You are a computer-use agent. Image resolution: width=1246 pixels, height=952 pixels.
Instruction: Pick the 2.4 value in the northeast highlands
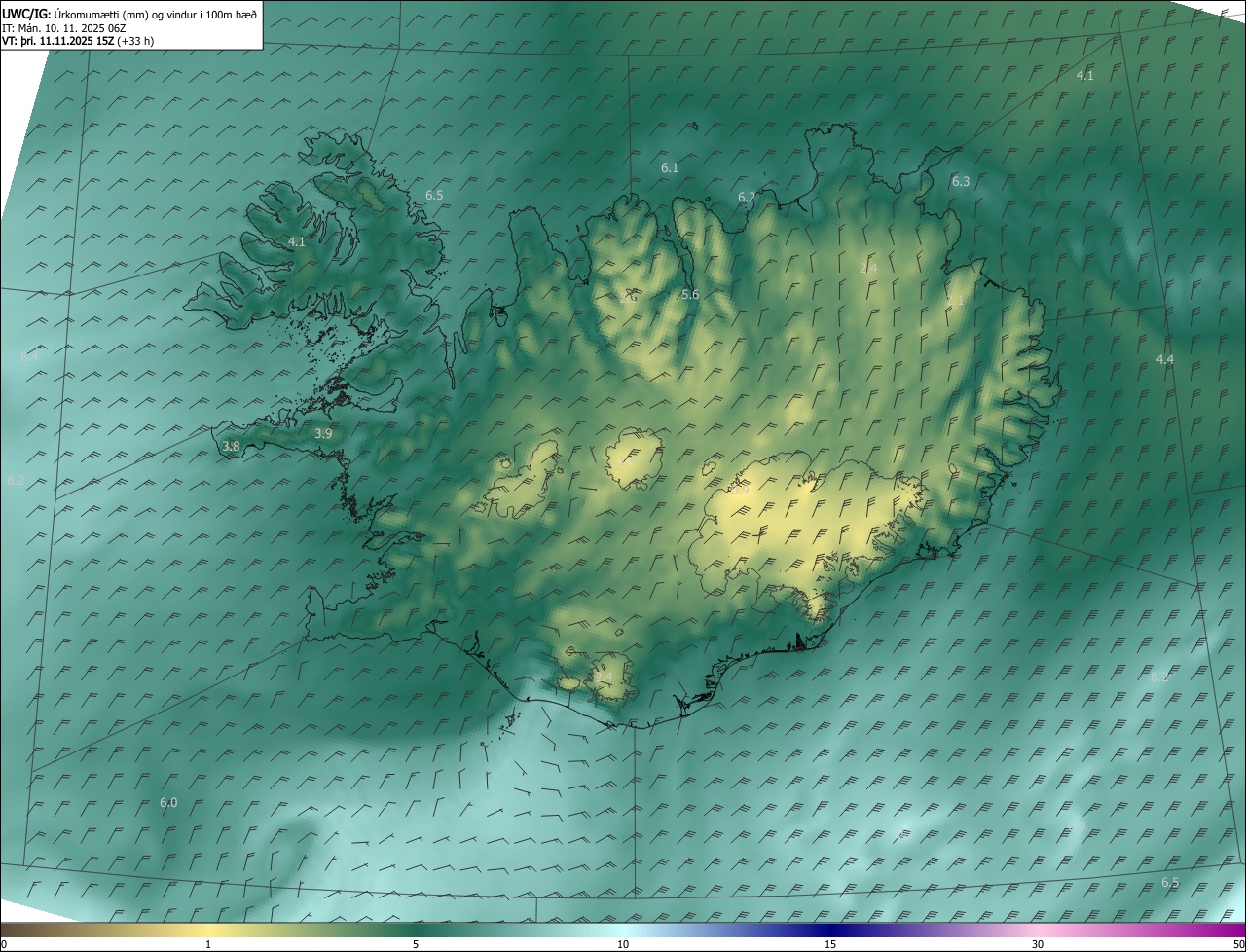tap(868, 269)
